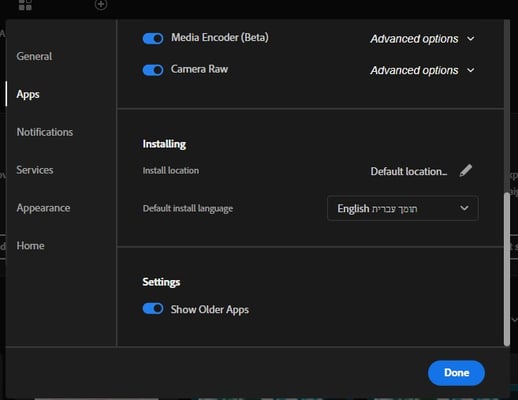Click the preferences dialog vertical scrollbar
This screenshot has height=400, width=518.
pyautogui.click(x=507, y=269)
